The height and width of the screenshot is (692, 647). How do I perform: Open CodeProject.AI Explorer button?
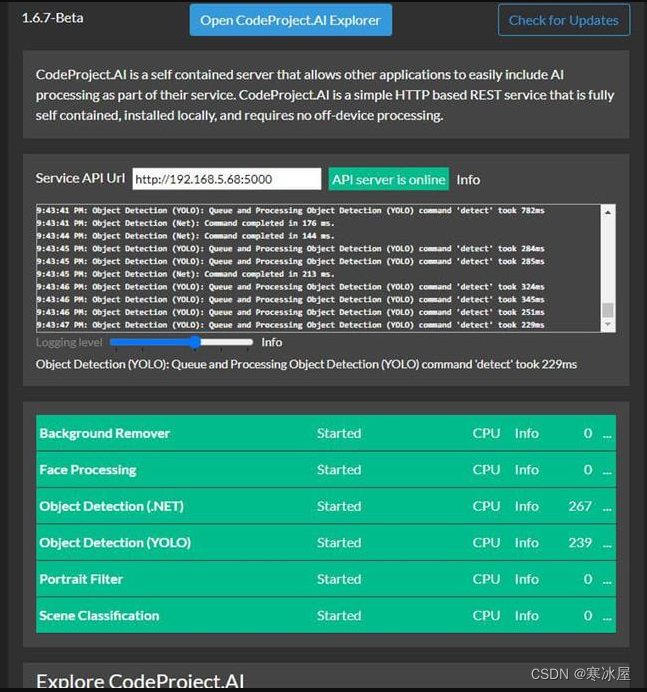(x=290, y=20)
